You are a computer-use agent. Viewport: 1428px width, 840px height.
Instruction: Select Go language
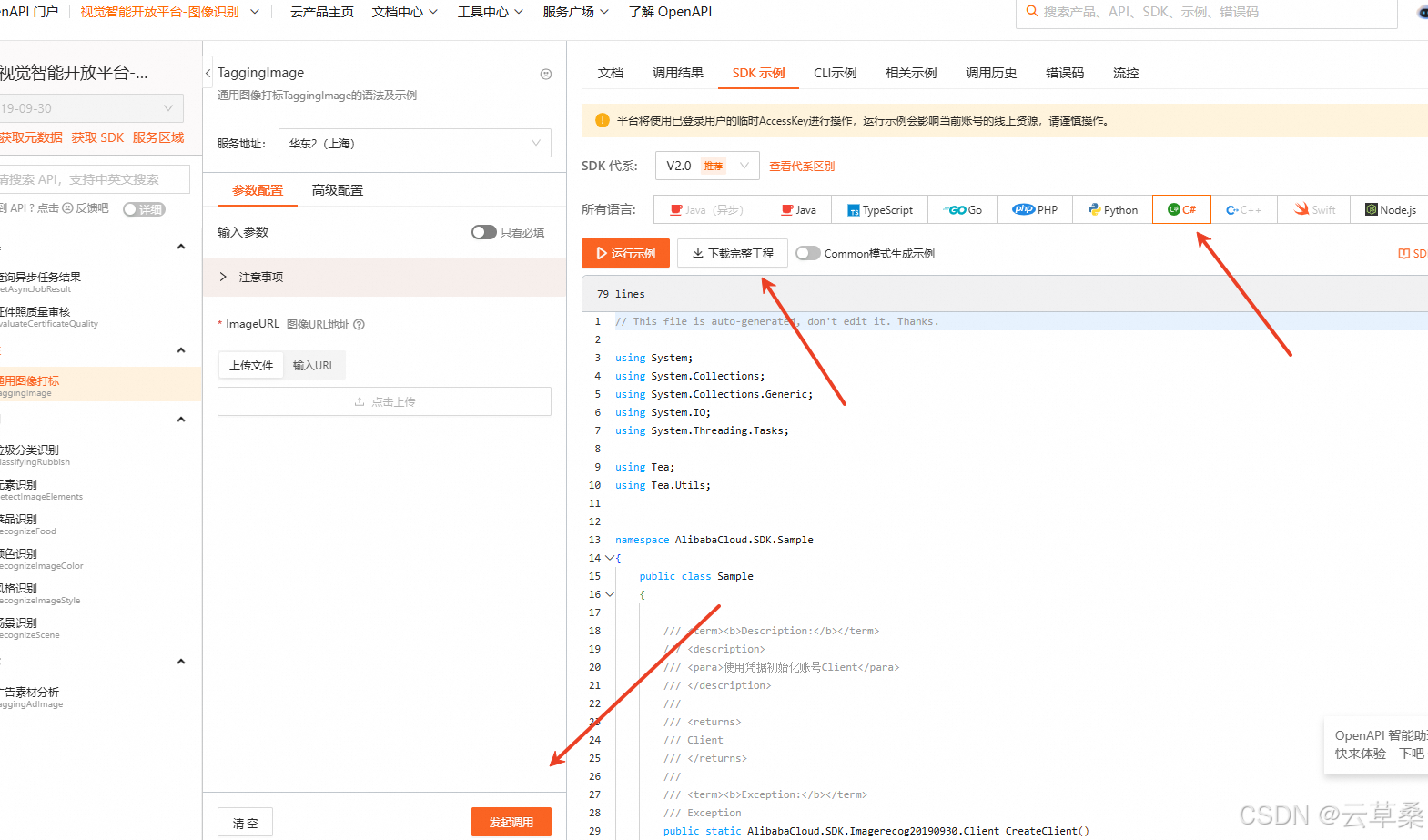pyautogui.click(x=962, y=209)
